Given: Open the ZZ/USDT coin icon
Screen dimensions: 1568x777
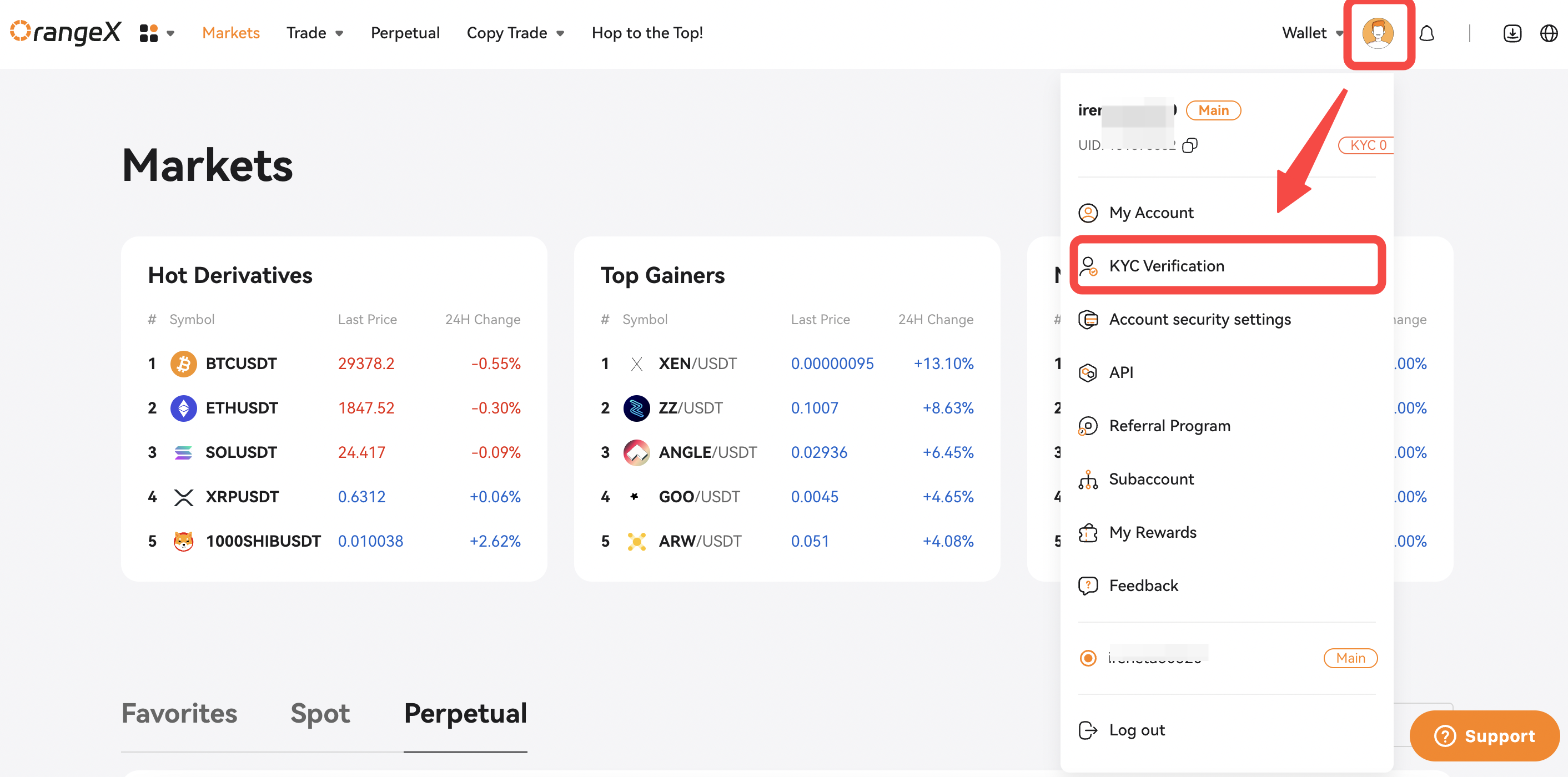Looking at the screenshot, I should [636, 408].
